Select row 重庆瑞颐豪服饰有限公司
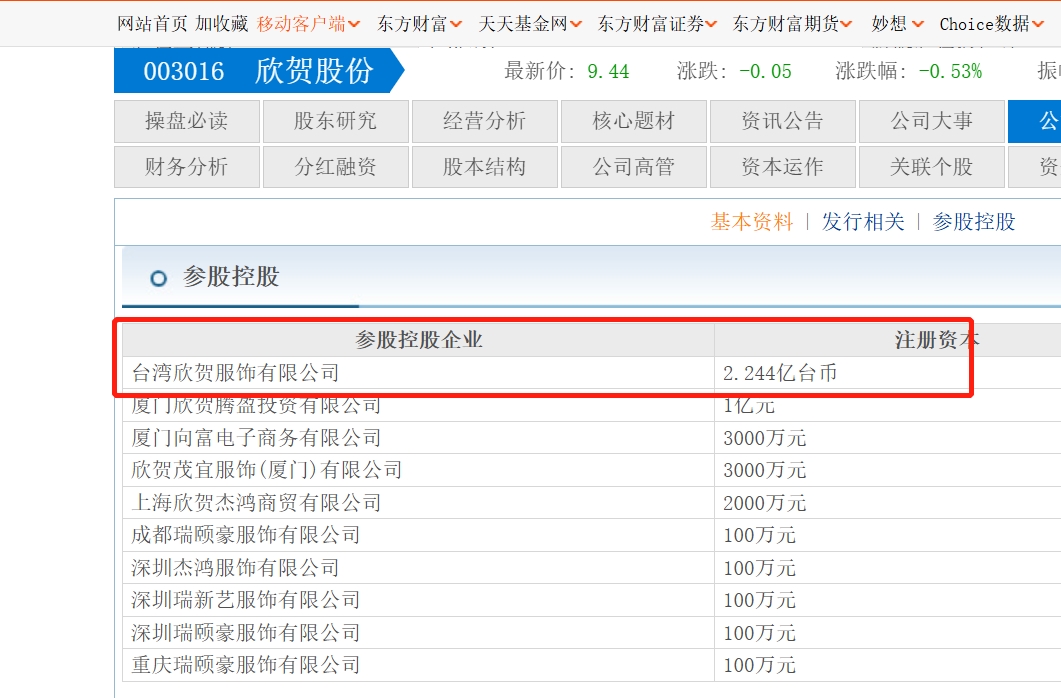 591,665
